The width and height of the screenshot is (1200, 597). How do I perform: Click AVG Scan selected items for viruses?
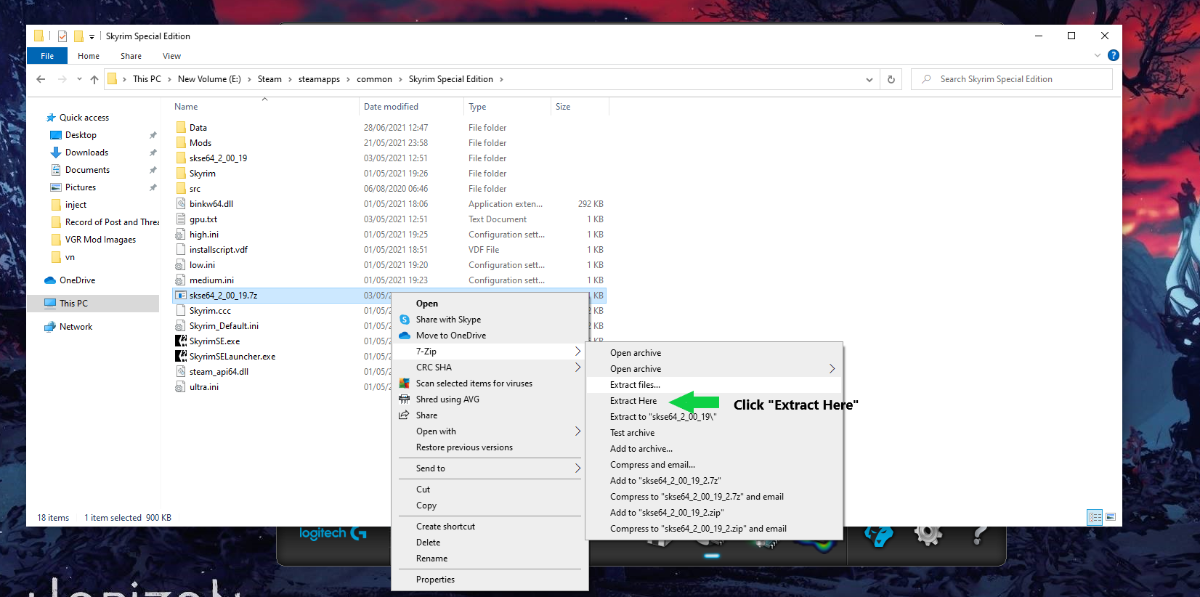pos(474,383)
